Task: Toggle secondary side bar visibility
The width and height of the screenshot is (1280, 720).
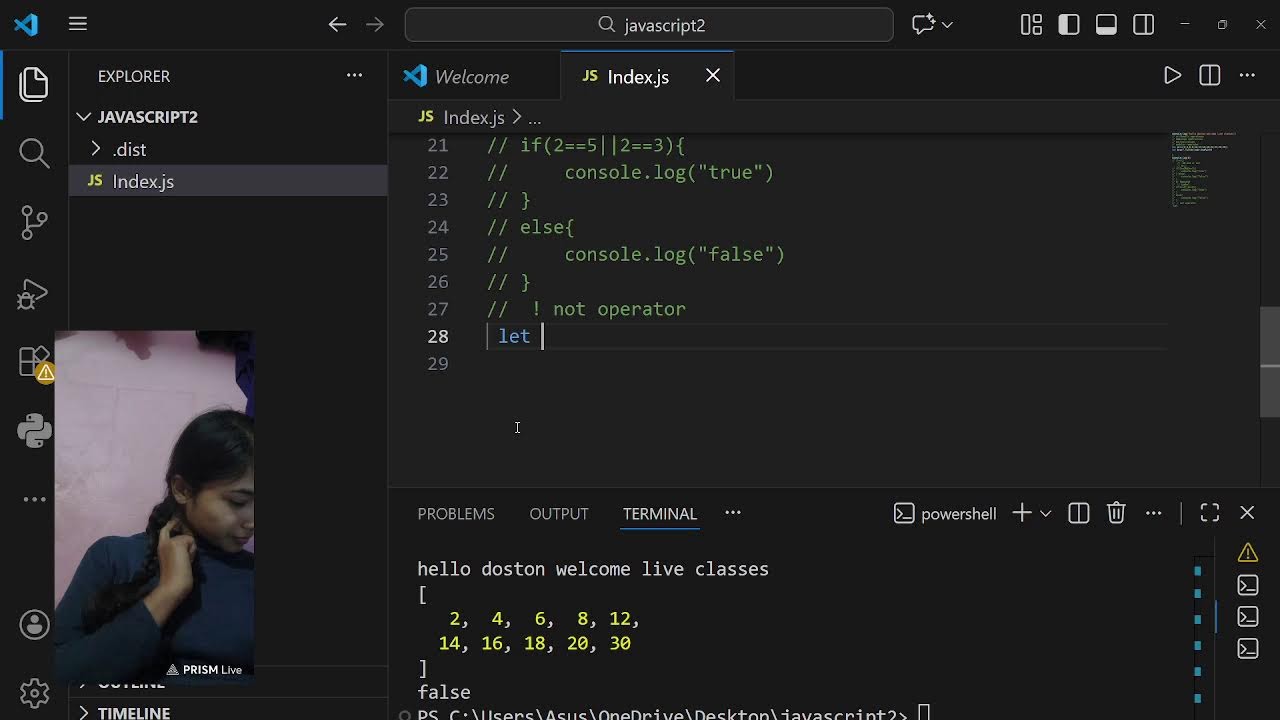Action: [1144, 24]
